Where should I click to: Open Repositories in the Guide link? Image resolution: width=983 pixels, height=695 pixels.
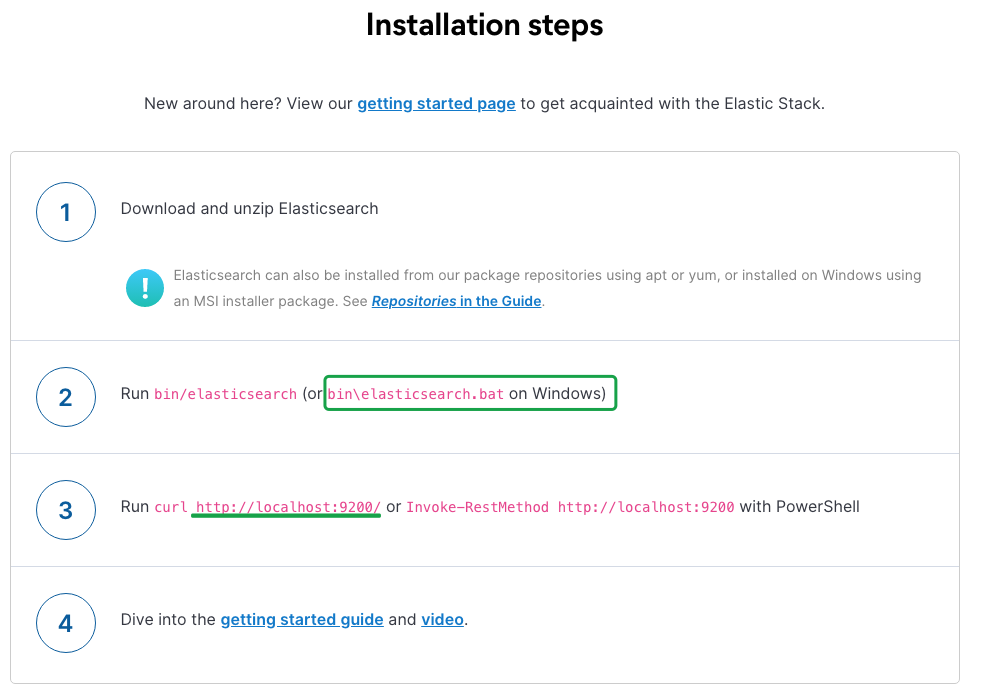point(456,301)
